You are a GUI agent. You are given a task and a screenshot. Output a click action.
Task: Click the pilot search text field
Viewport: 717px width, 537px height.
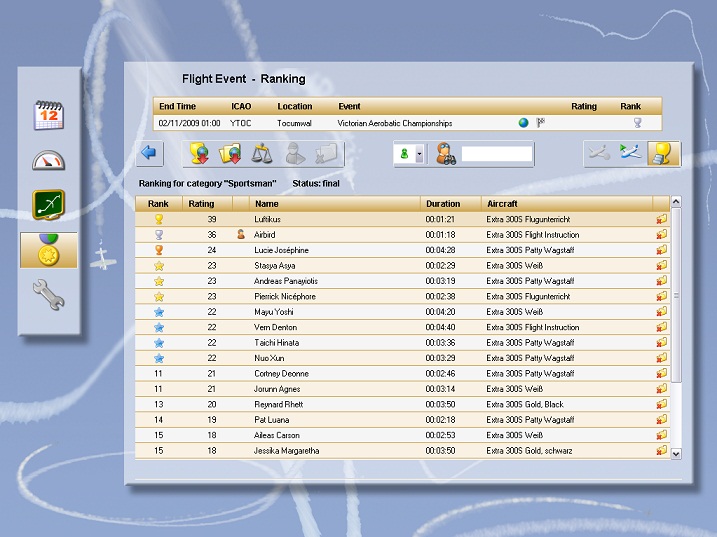pyautogui.click(x=496, y=154)
